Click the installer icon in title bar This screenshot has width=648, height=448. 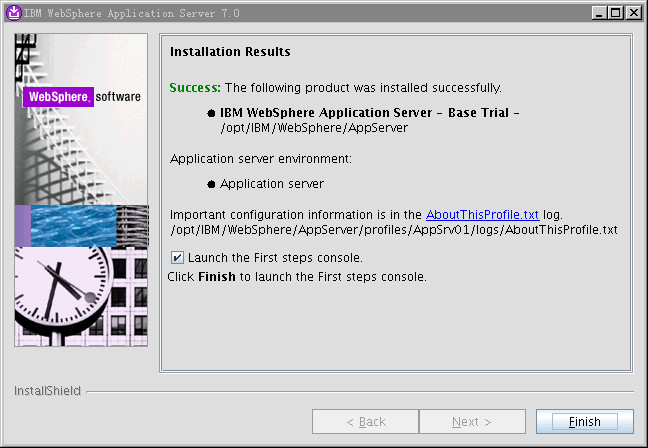(x=13, y=12)
